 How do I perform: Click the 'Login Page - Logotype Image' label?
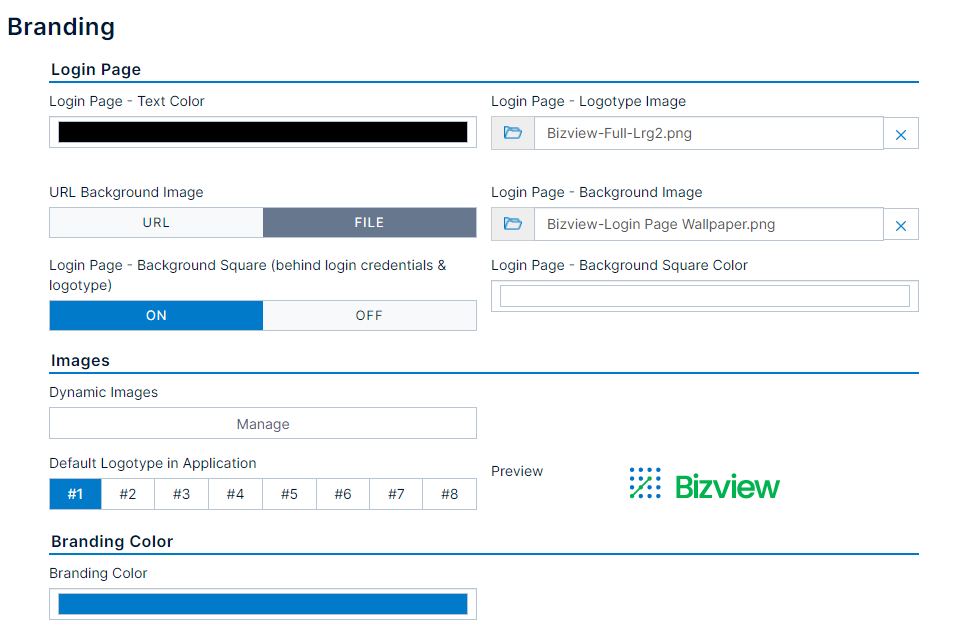(588, 102)
